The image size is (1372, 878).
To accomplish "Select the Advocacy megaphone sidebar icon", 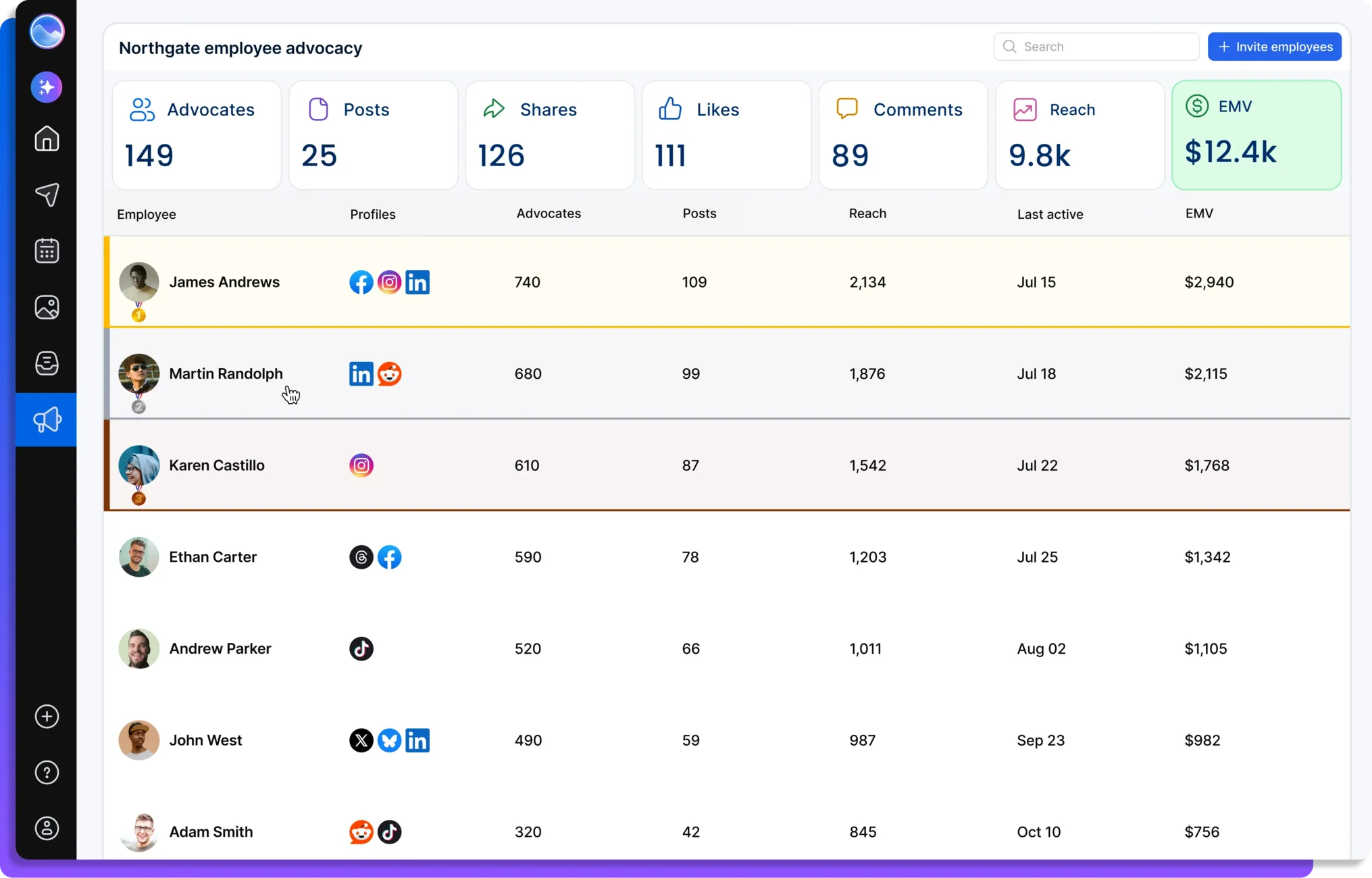I will click(47, 419).
